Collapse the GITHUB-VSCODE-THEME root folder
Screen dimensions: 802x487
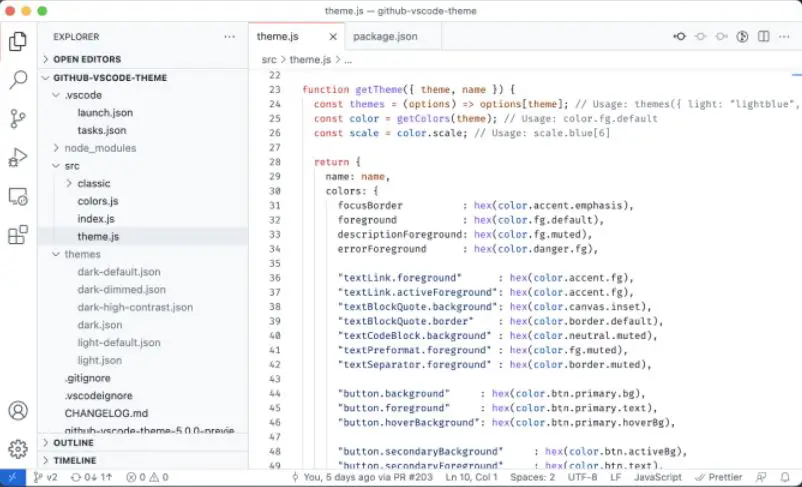[x=143, y=78]
